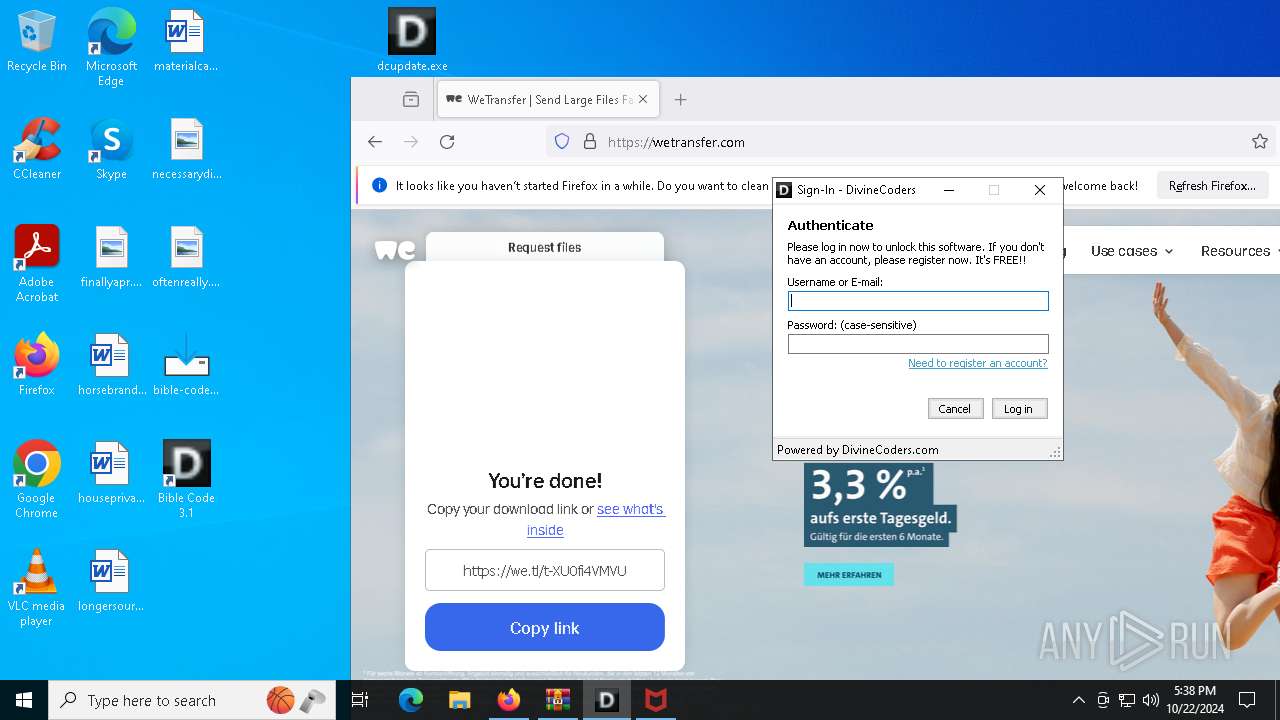This screenshot has width=1280, height=720.
Task: Open VLC media player desktop shortcut
Action: 37,588
